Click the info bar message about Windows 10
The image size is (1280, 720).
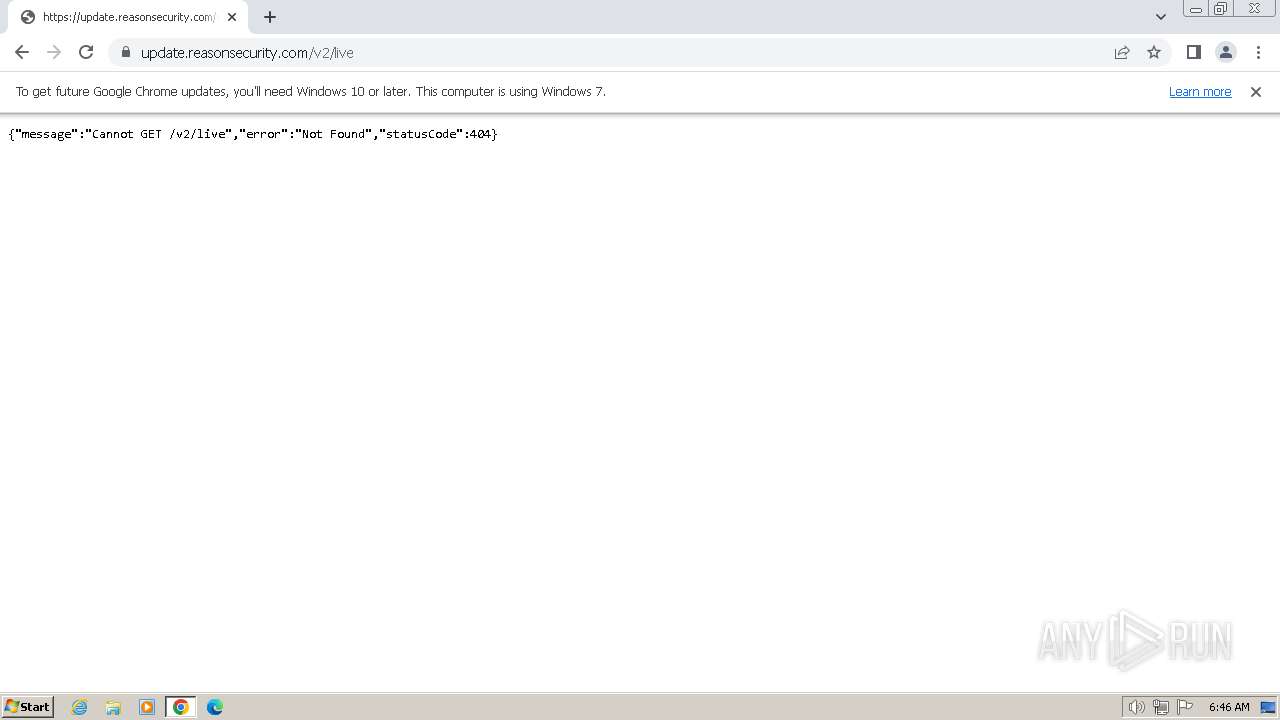311,92
